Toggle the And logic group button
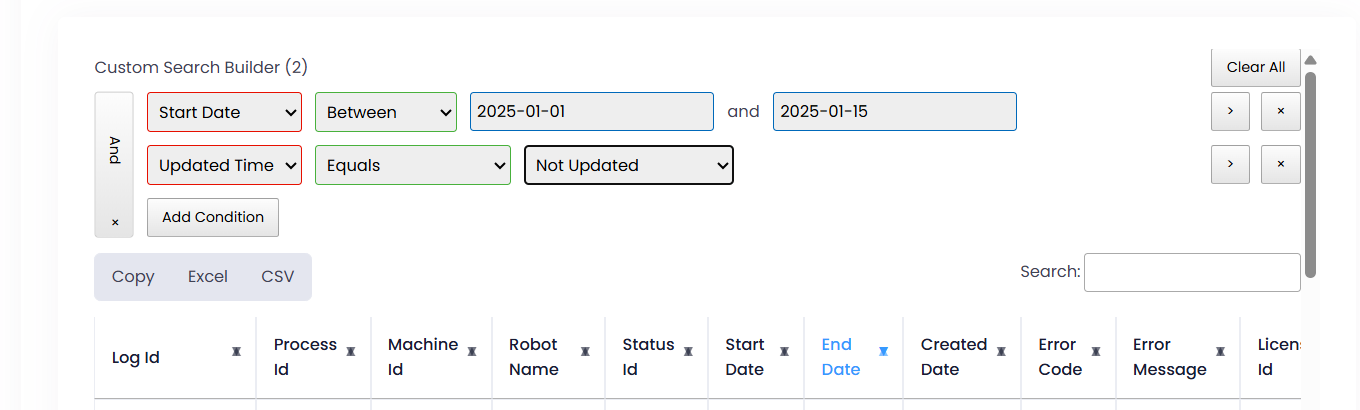Screen dimensions: 1360x410 coord(114,150)
